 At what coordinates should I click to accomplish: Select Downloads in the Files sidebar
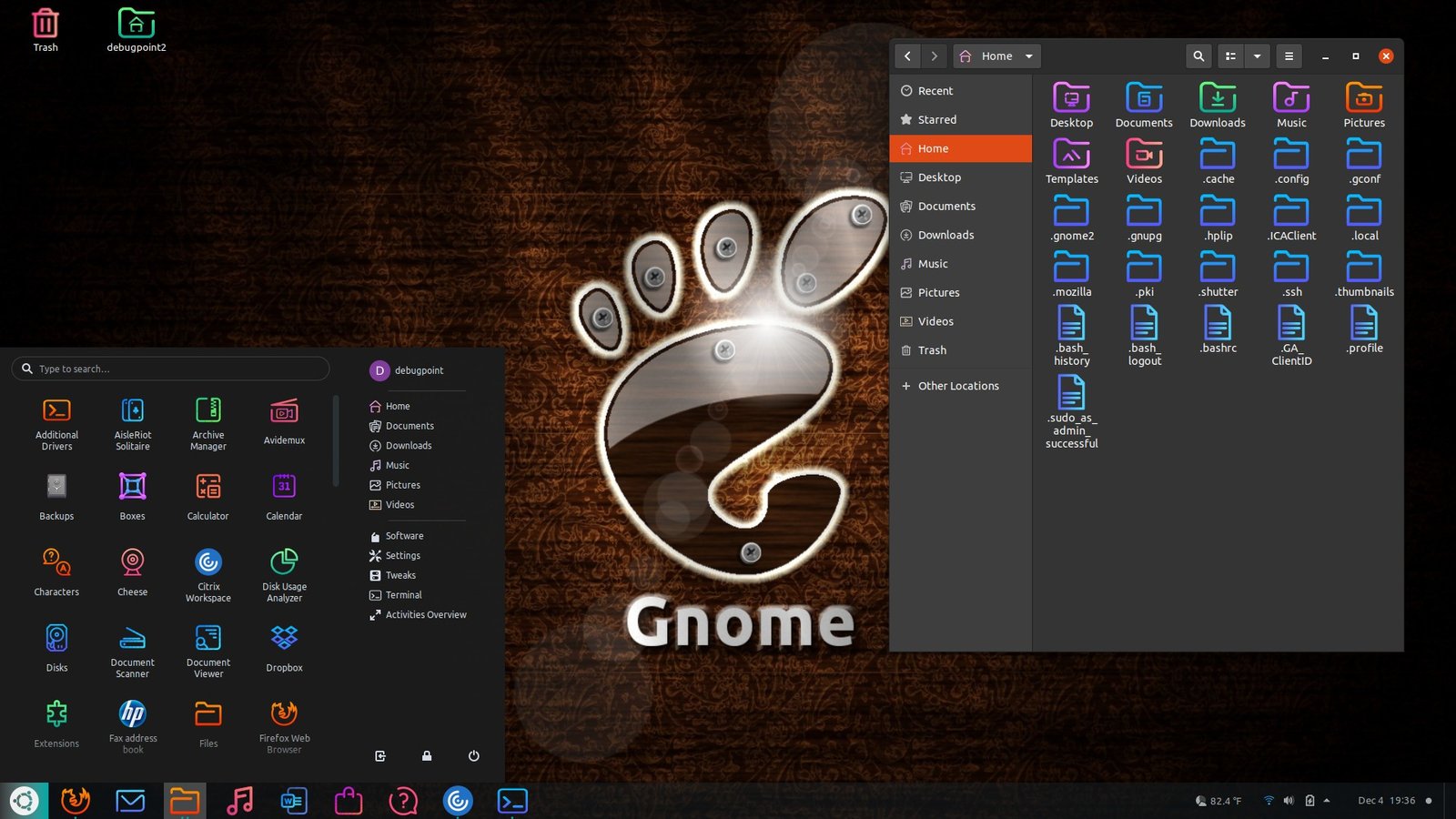click(946, 235)
